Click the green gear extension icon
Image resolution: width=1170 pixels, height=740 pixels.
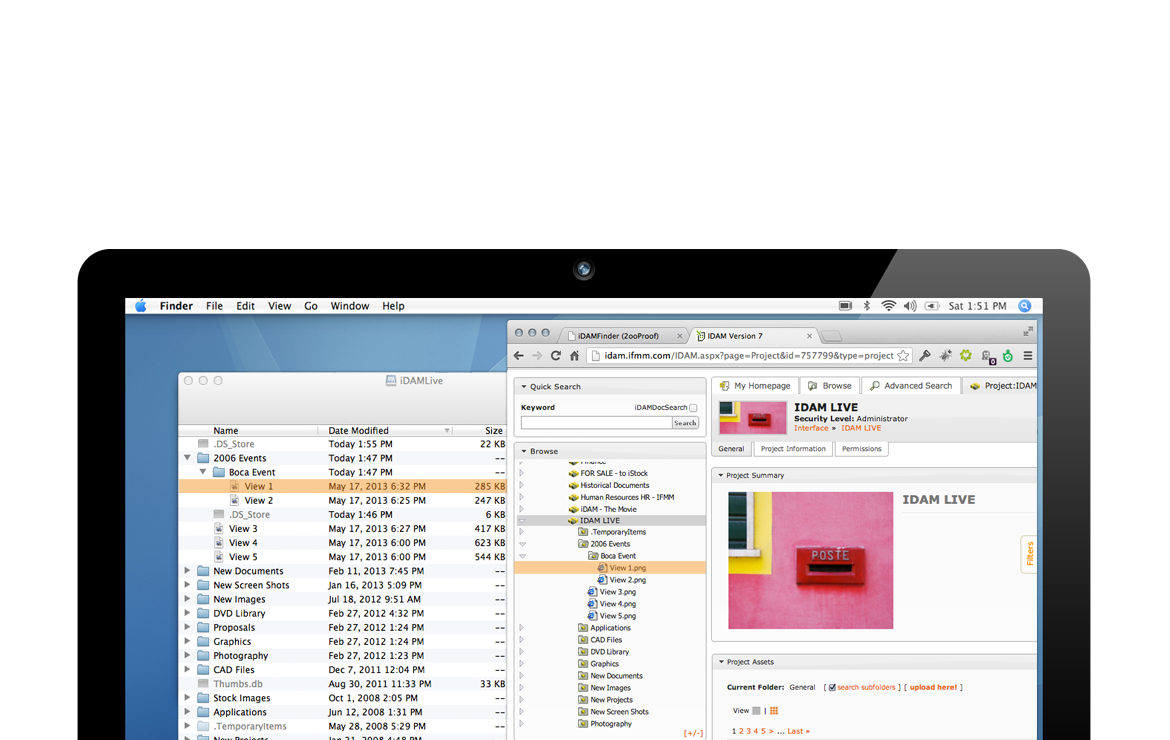(x=966, y=356)
